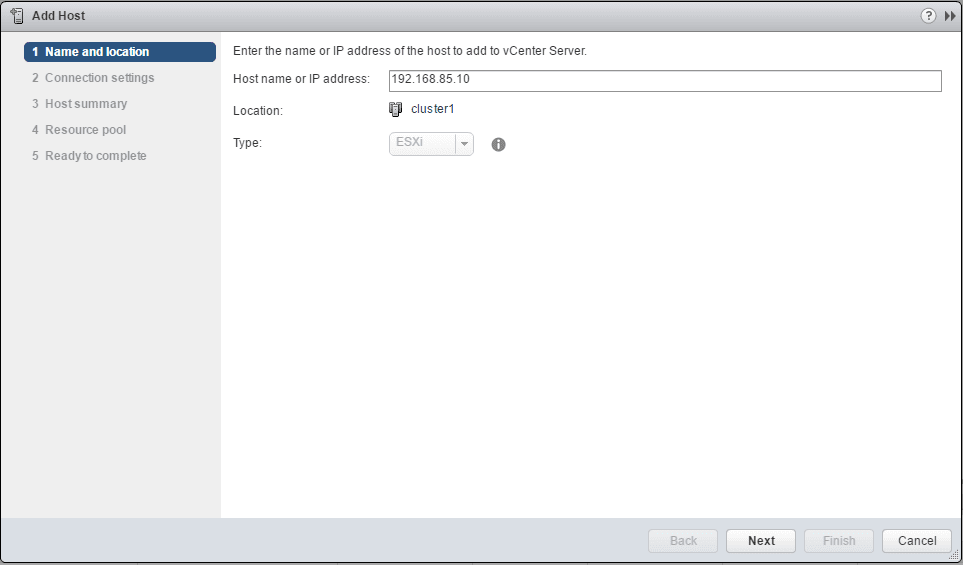Jump to the Ready to complete step
This screenshot has width=963, height=565.
(x=95, y=156)
